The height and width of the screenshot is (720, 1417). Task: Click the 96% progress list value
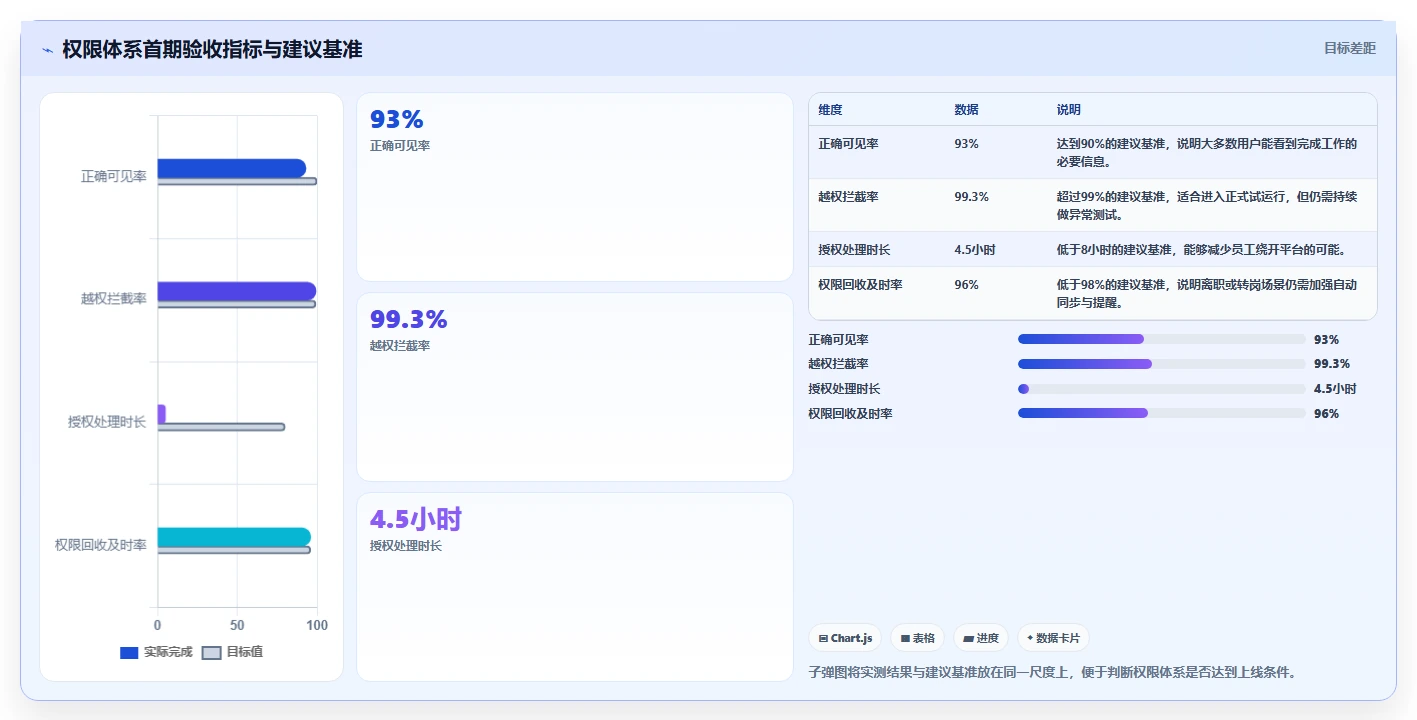coord(1326,414)
